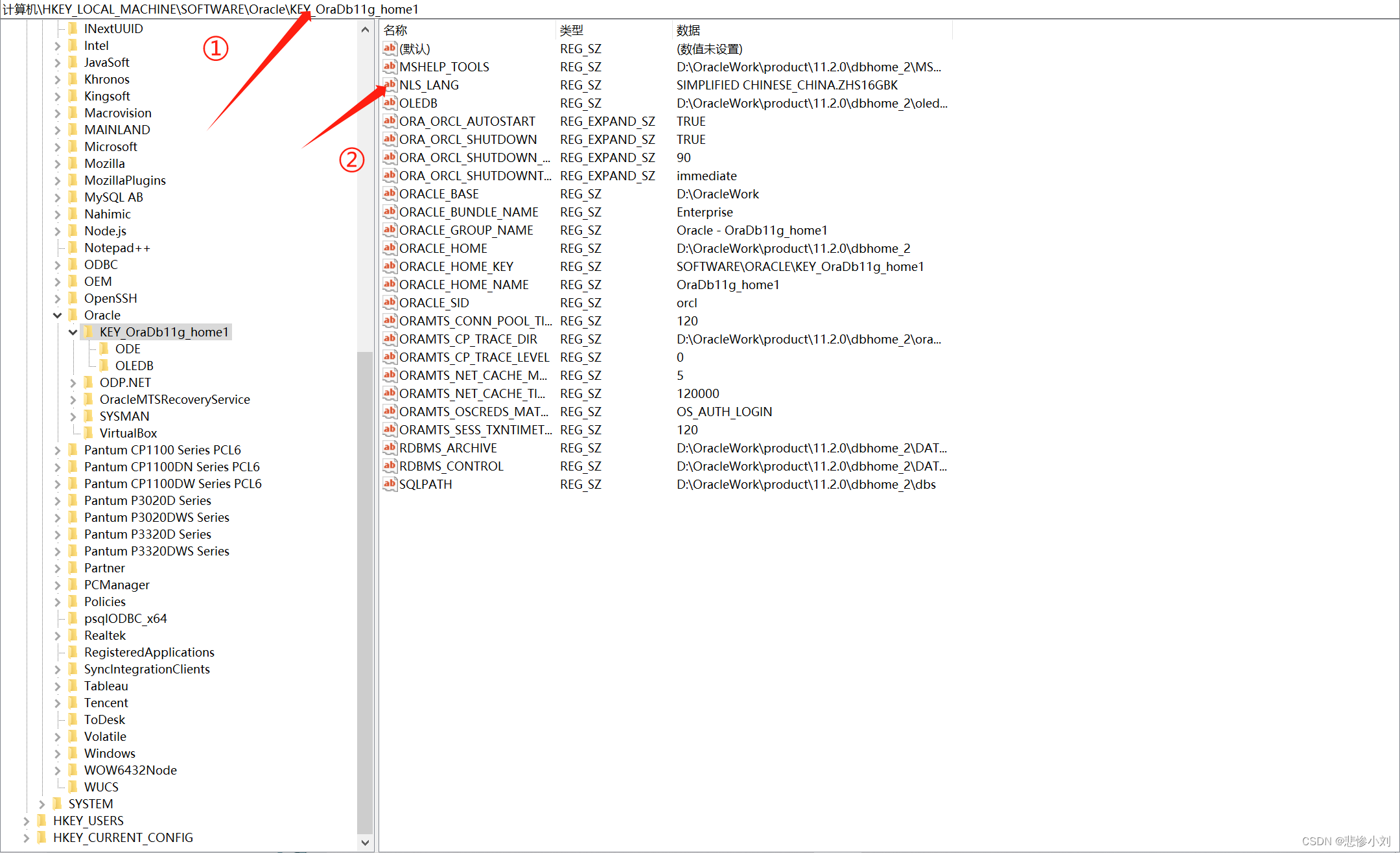This screenshot has width=1400, height=853.
Task: Open the MSHELP_TOOLS string value
Action: tap(444, 67)
